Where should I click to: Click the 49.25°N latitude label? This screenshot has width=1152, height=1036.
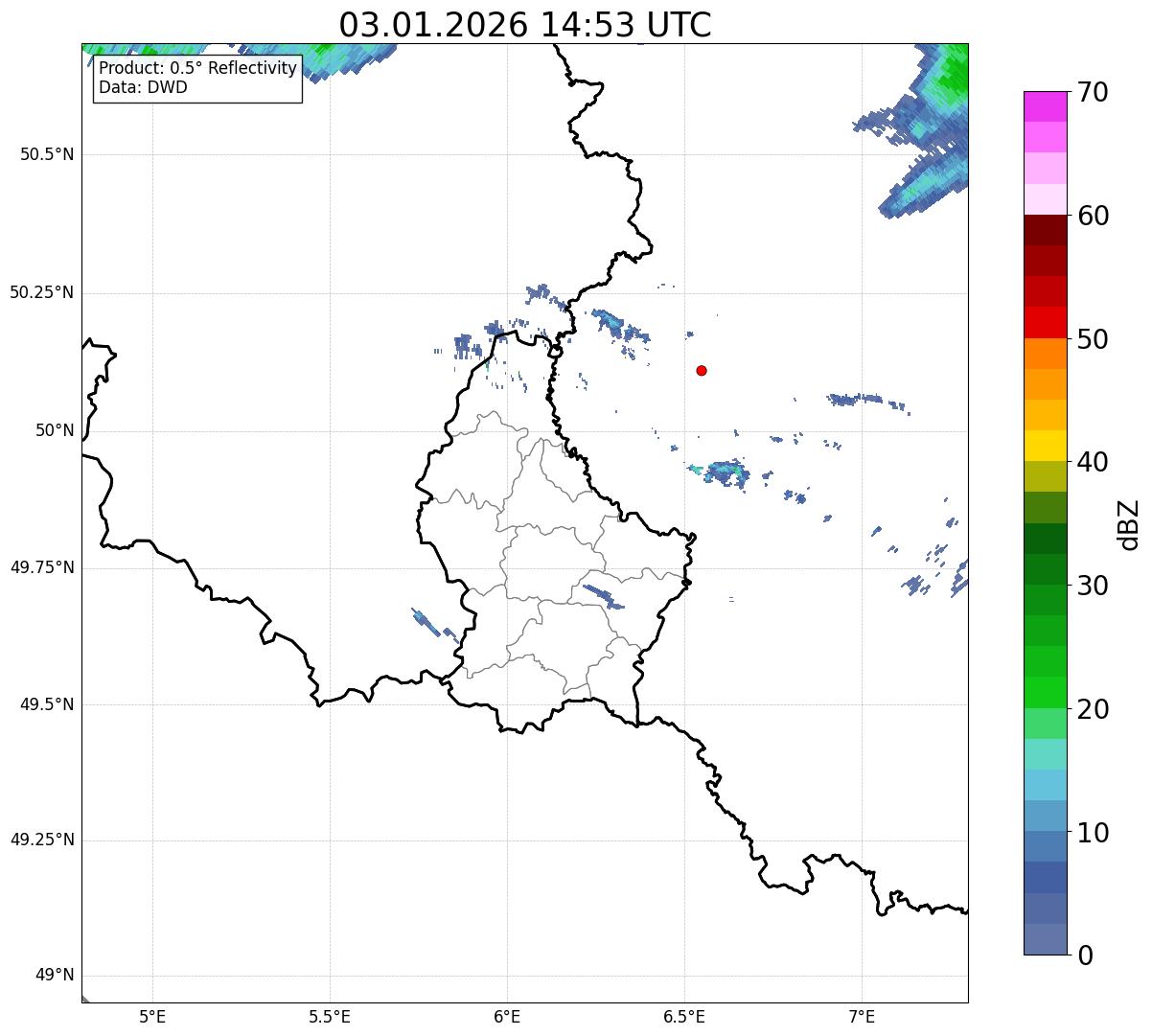click(x=42, y=840)
